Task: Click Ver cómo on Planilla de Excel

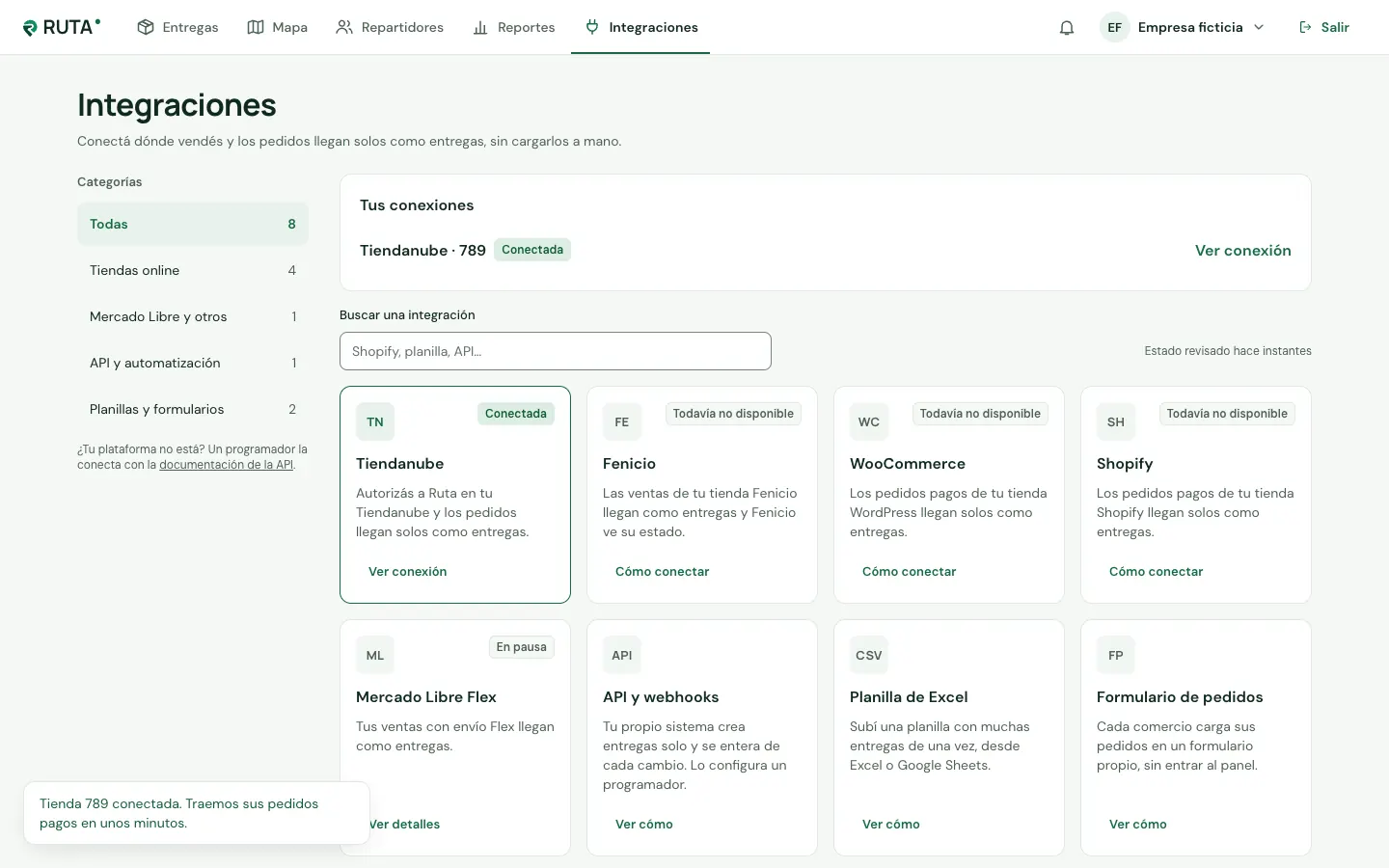Action: click(x=890, y=825)
